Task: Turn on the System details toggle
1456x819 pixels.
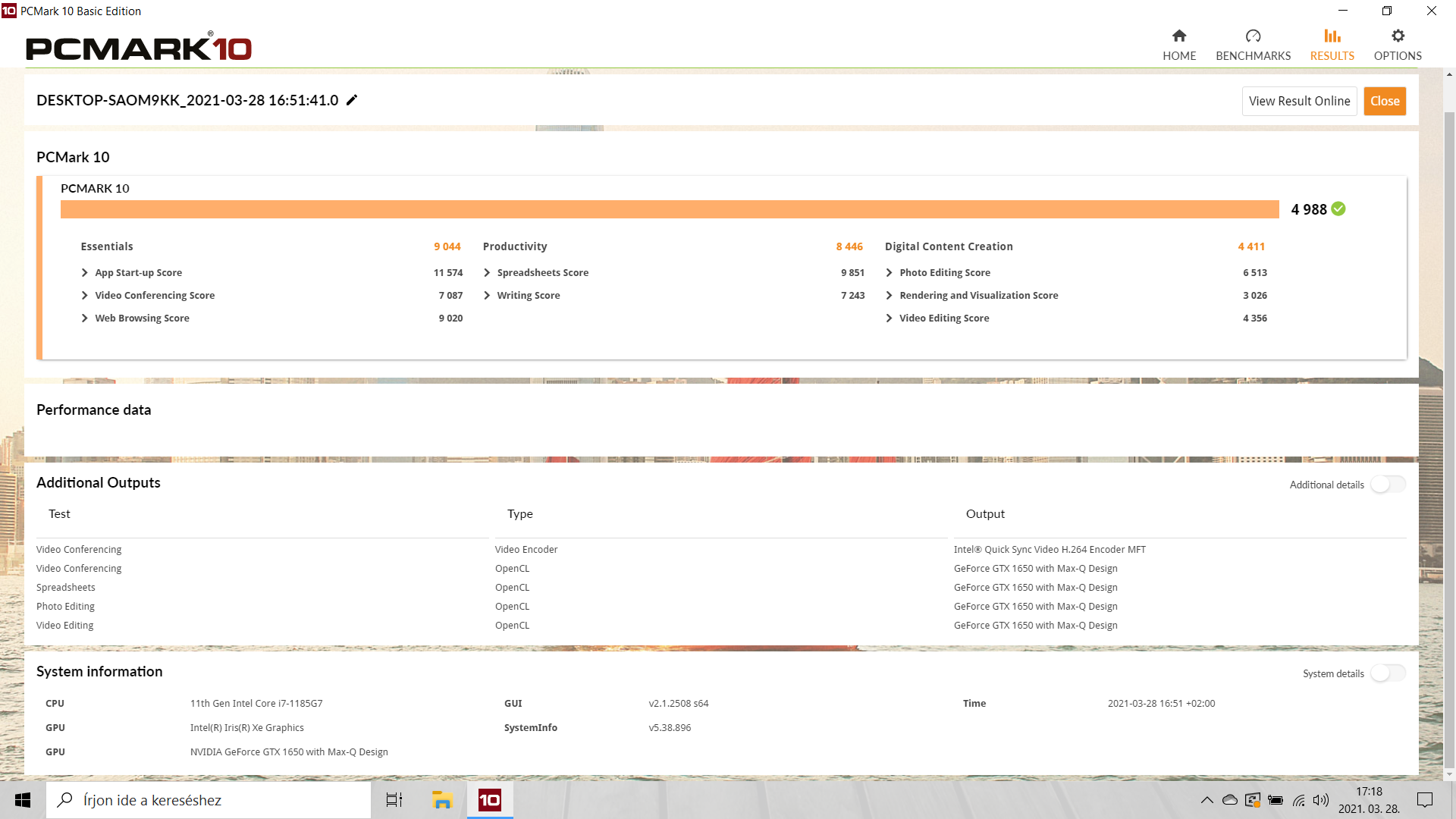Action: [1388, 673]
